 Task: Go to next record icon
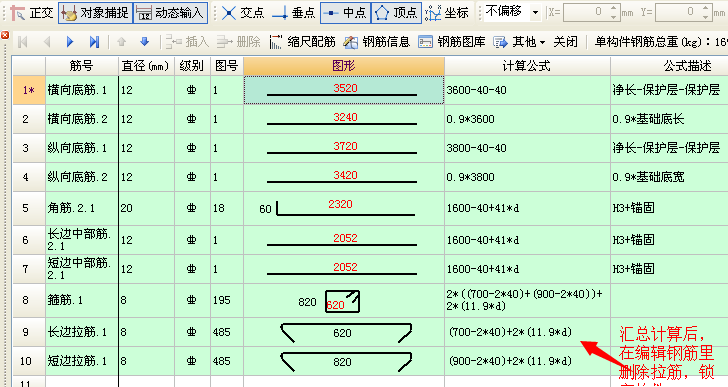[x=70, y=42]
